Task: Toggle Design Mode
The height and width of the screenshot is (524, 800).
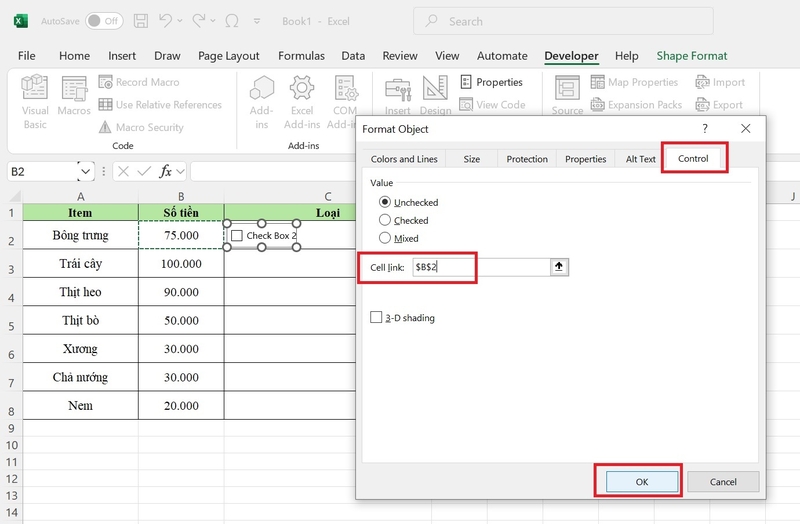Action: click(435, 95)
